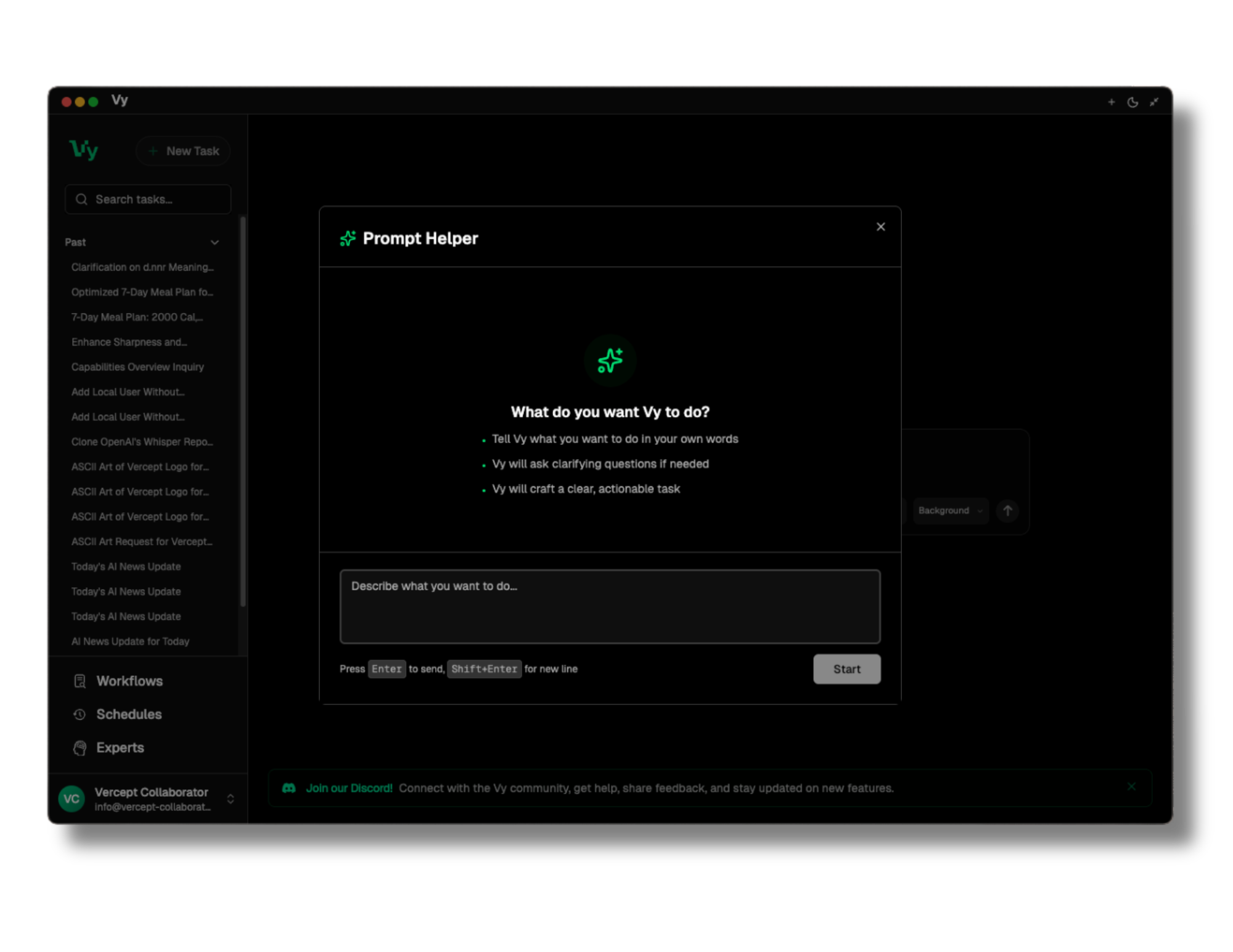
Task: Select the Vy logo in the sidebar
Action: click(x=85, y=150)
